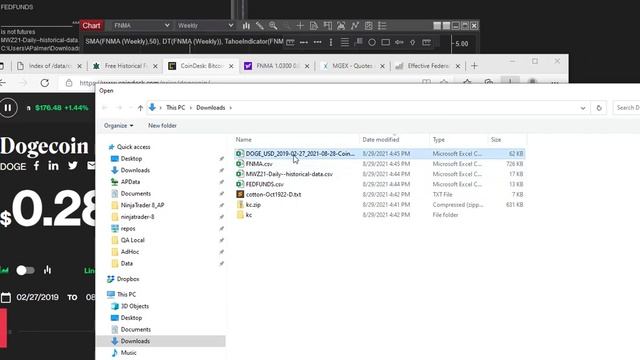640x360 pixels.
Task: Pause the CoinDesk ticker playback
Action: click(x=8, y=108)
